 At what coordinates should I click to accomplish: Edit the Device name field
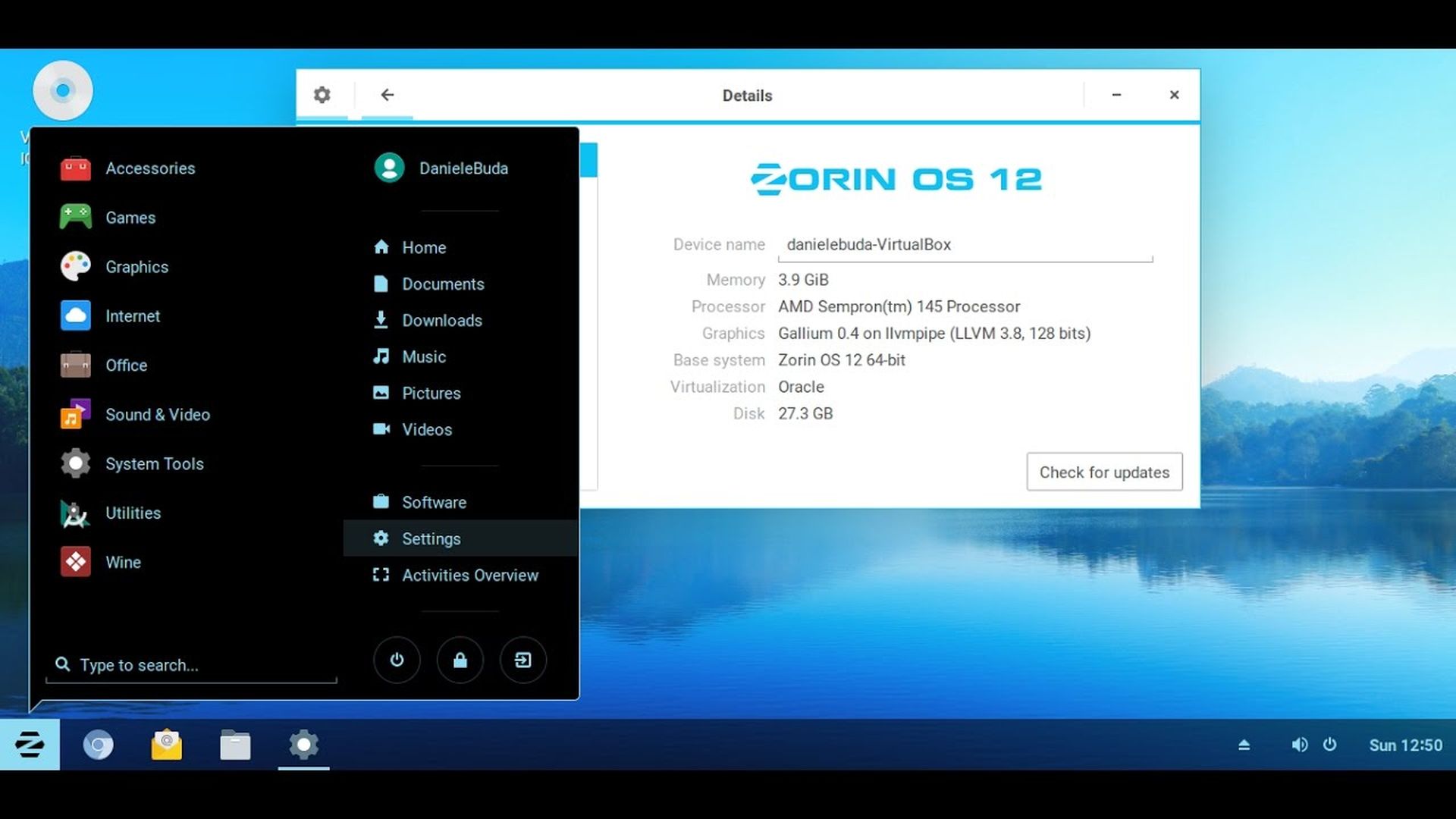coord(965,245)
